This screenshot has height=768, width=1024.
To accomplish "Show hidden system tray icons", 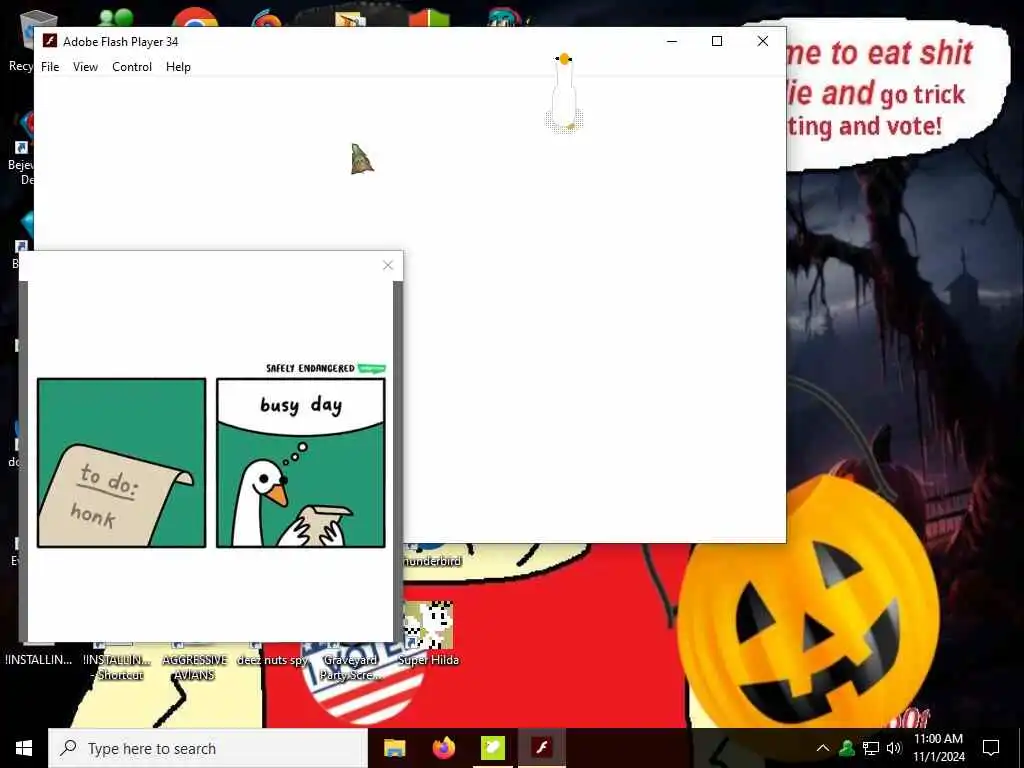I will click(823, 748).
